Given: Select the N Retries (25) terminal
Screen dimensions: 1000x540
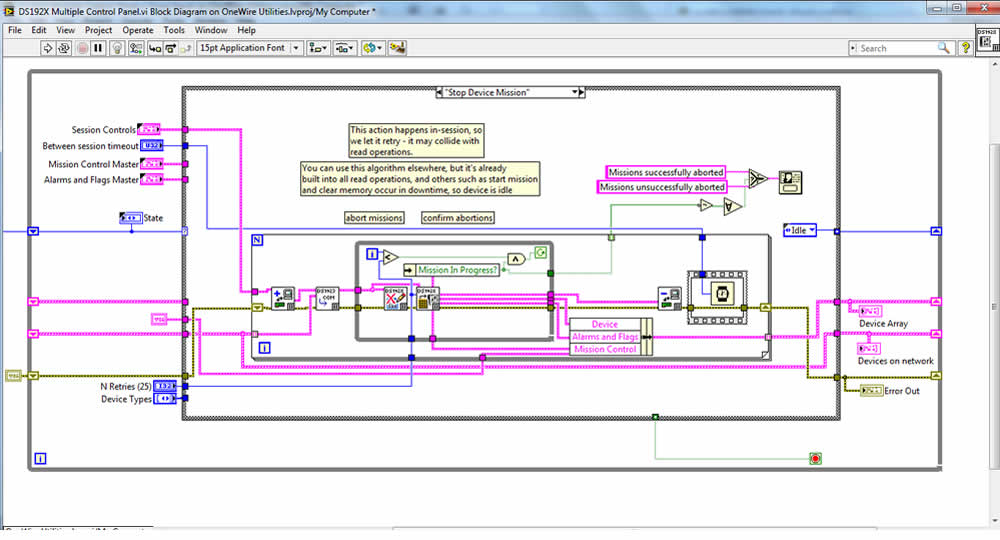Looking at the screenshot, I should [x=165, y=386].
